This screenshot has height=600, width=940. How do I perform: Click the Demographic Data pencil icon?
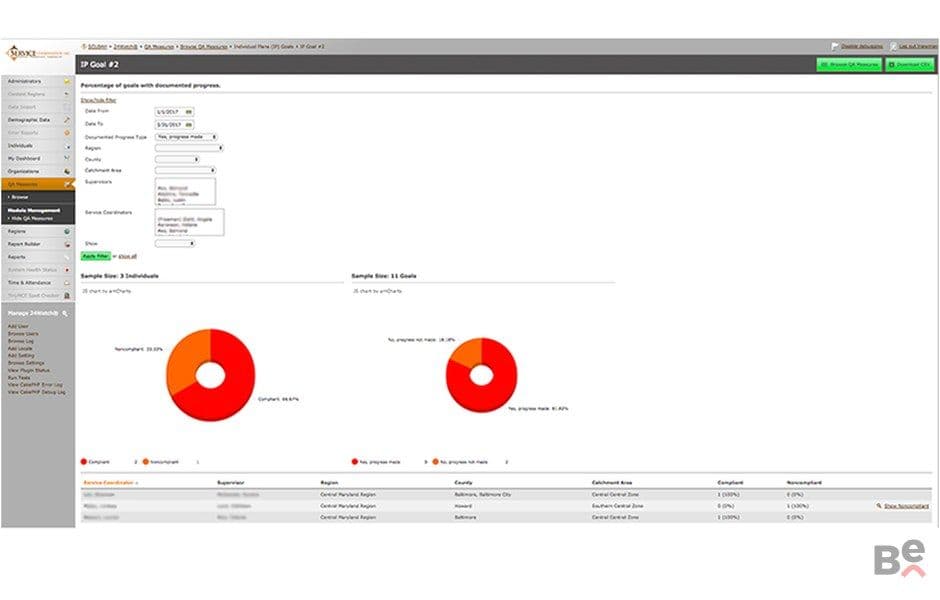[67, 120]
